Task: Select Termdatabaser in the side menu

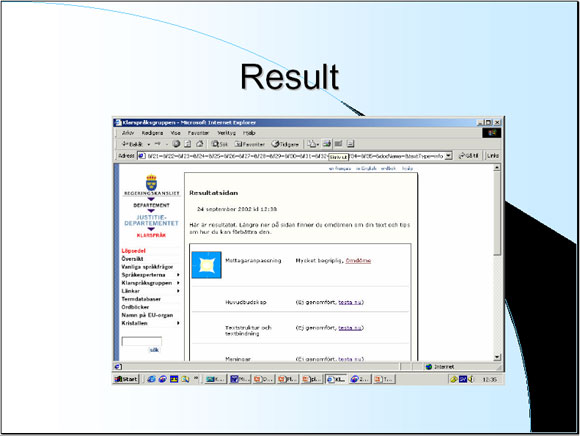Action: tap(141, 299)
